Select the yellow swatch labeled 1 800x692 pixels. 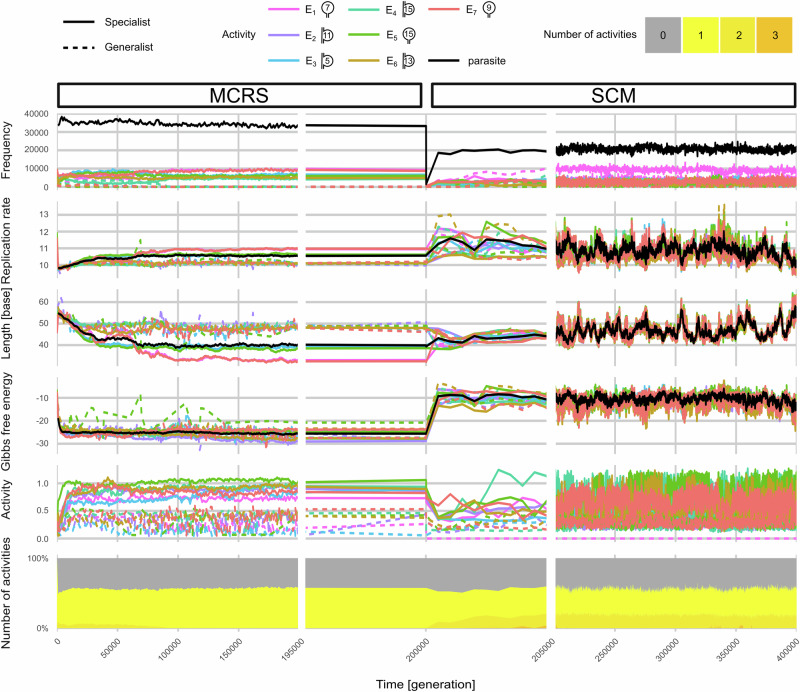click(701, 35)
